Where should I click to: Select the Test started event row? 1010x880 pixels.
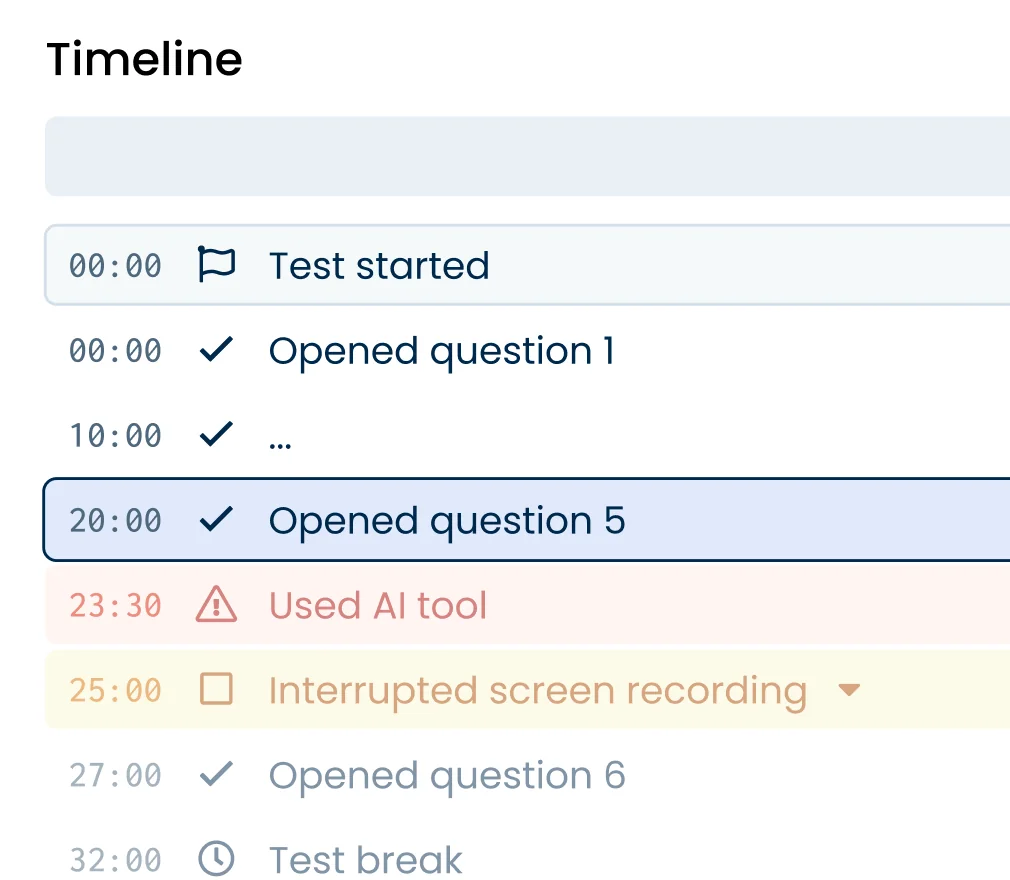(379, 265)
